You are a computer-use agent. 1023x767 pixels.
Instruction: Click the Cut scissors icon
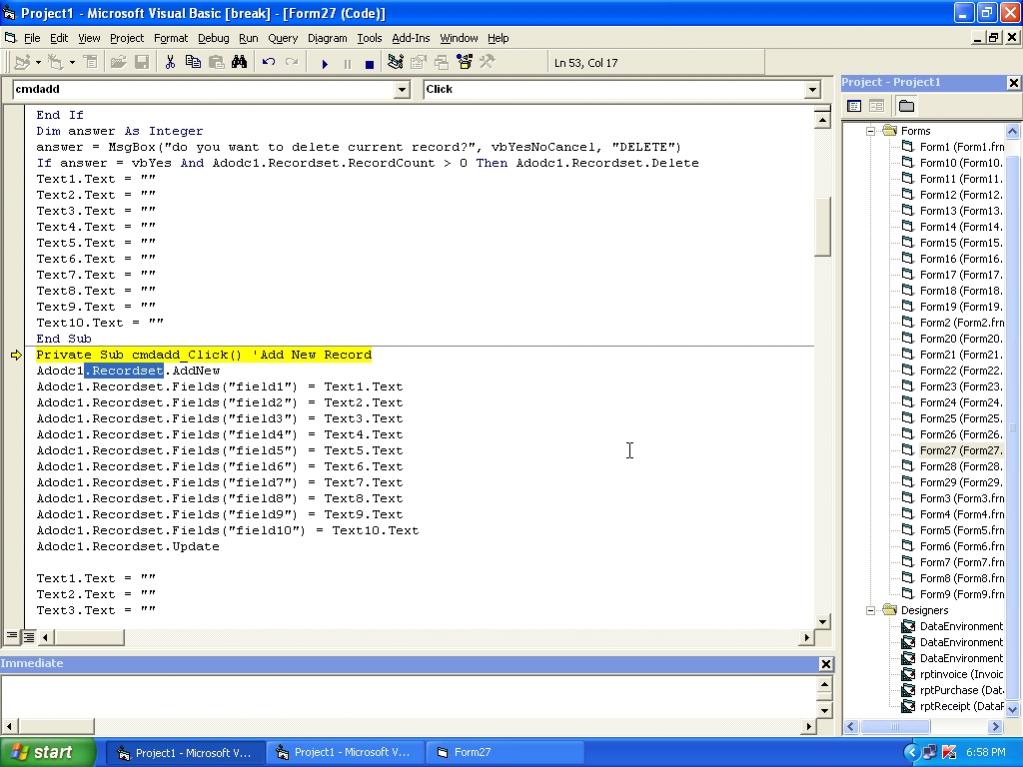pyautogui.click(x=170, y=62)
